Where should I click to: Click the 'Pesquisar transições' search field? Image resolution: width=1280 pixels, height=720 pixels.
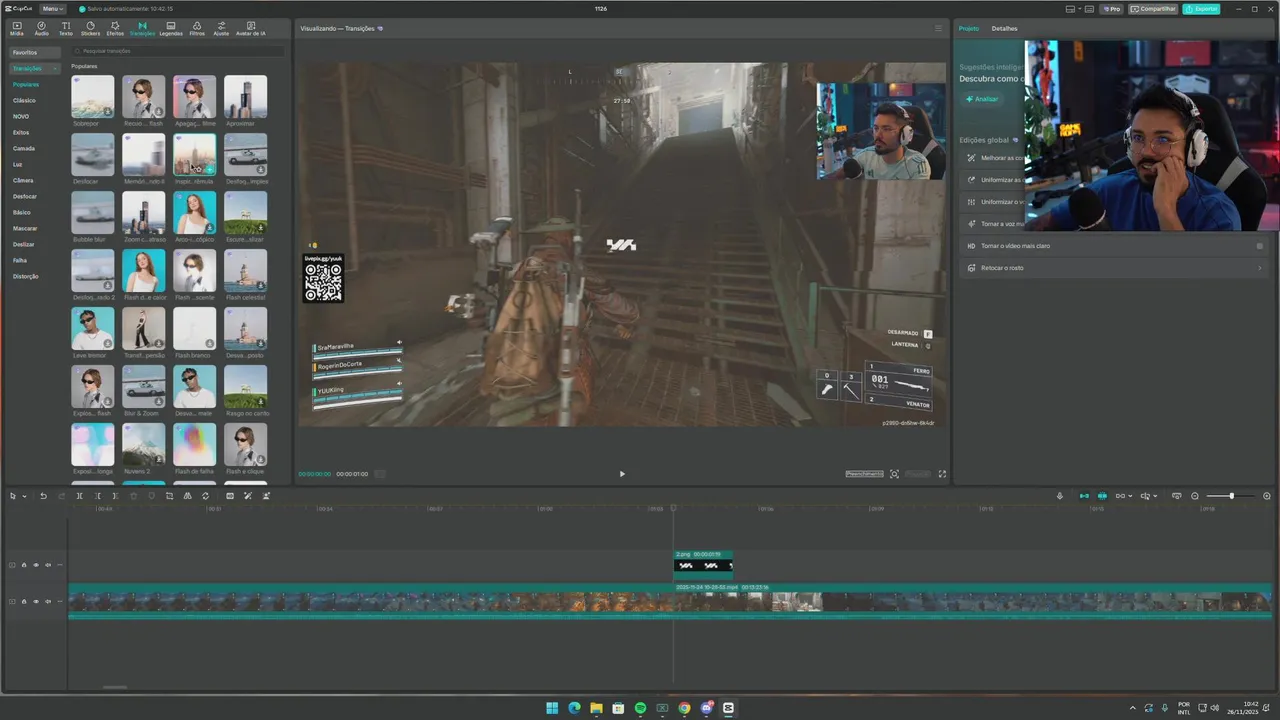coord(179,50)
